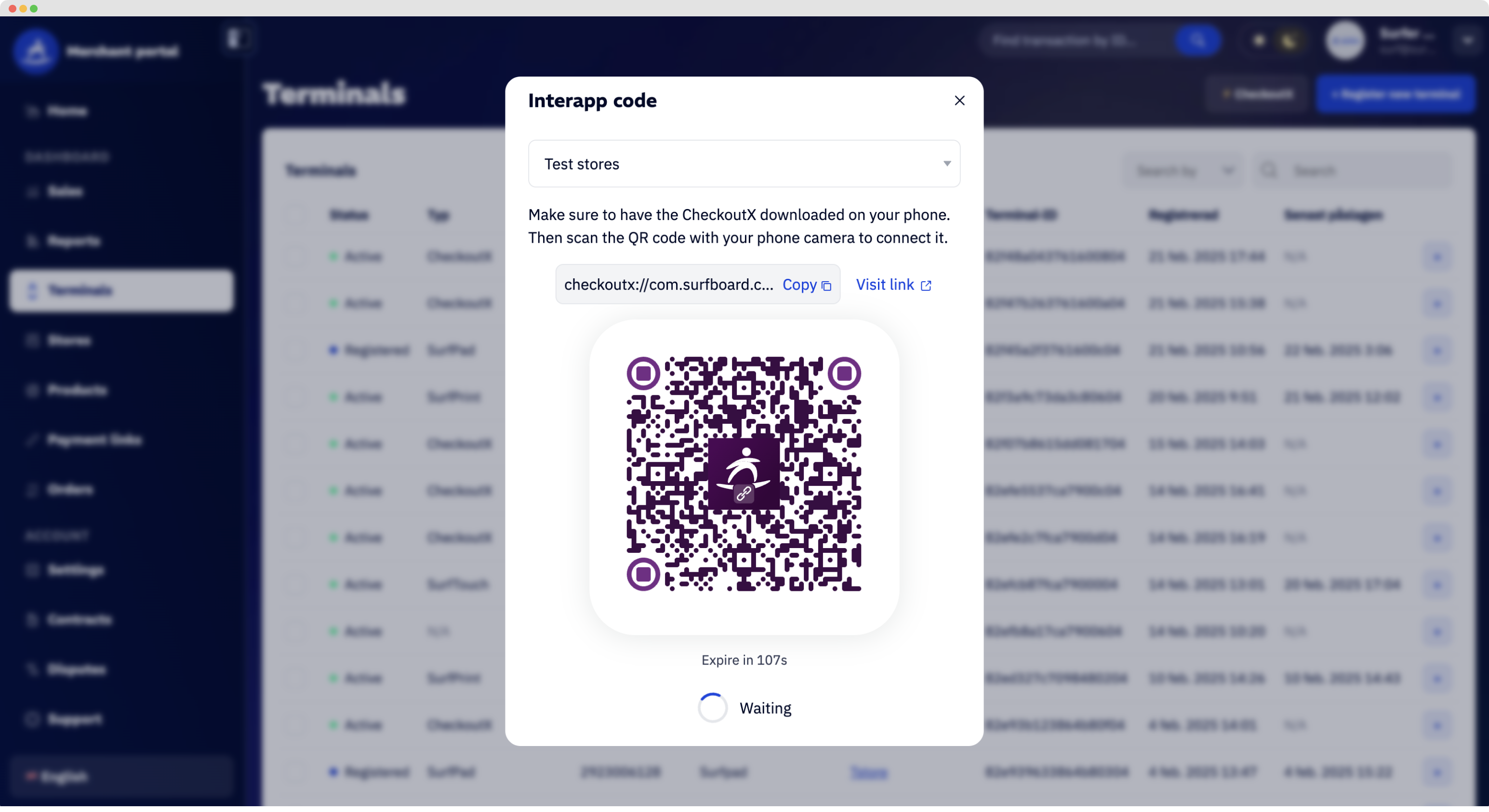Screen dimensions: 1489x812
Task: Click the external link icon beside Visit link
Action: [x=926, y=286]
